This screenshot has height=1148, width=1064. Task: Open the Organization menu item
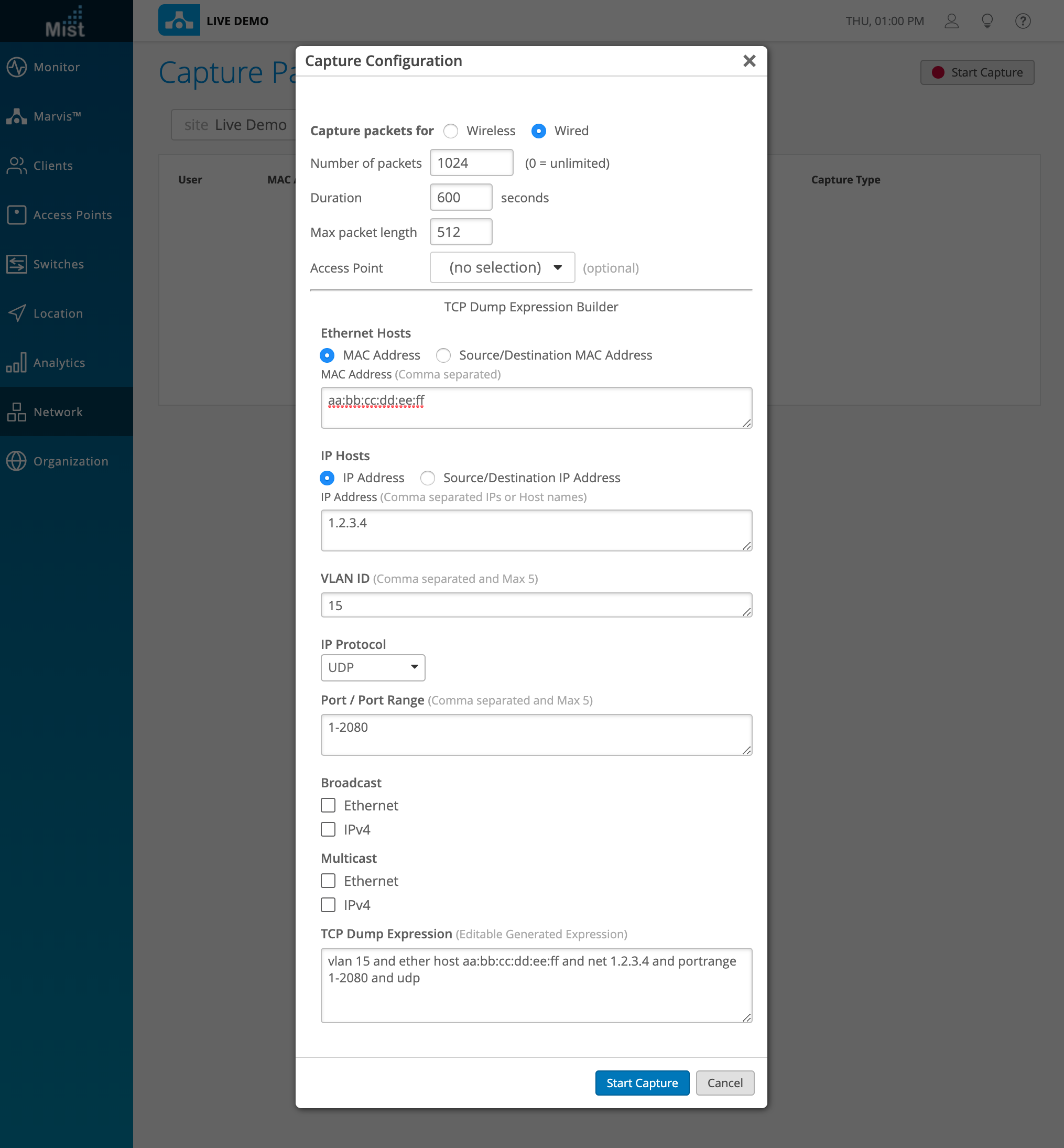[70, 461]
